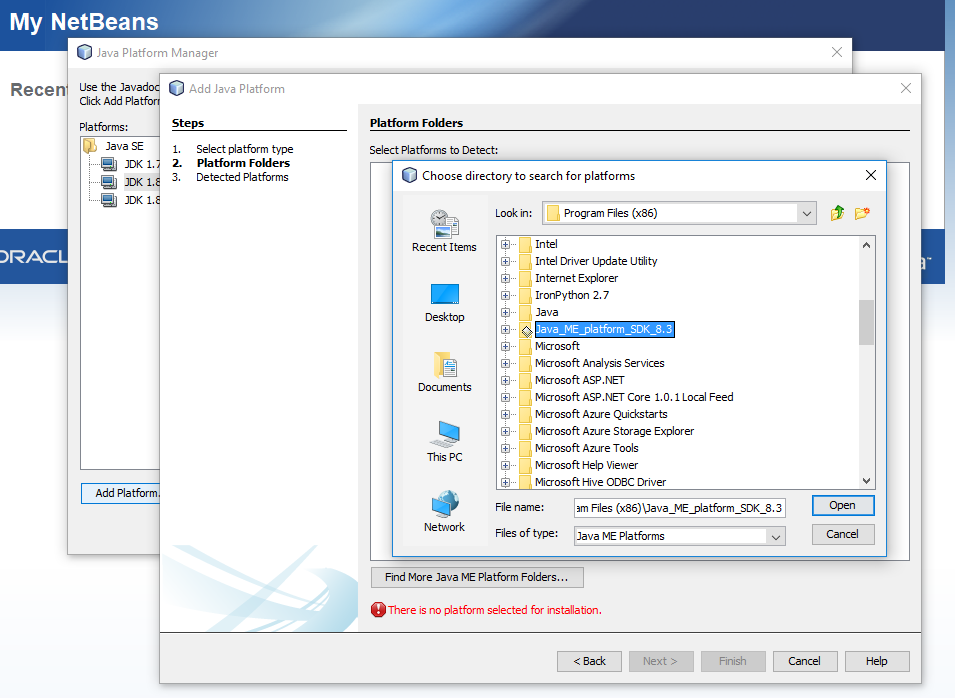Click Add Platform in Java Platform Manager
The width and height of the screenshot is (955, 698).
tap(121, 493)
